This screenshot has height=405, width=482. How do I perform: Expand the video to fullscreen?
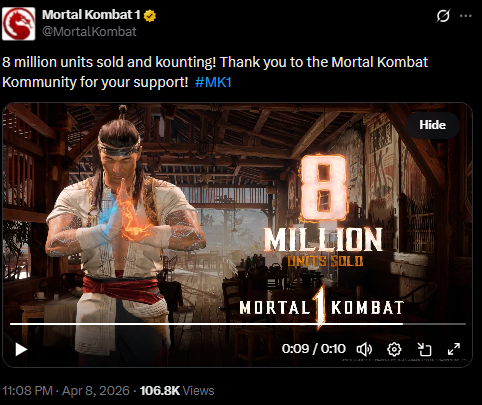[454, 349]
